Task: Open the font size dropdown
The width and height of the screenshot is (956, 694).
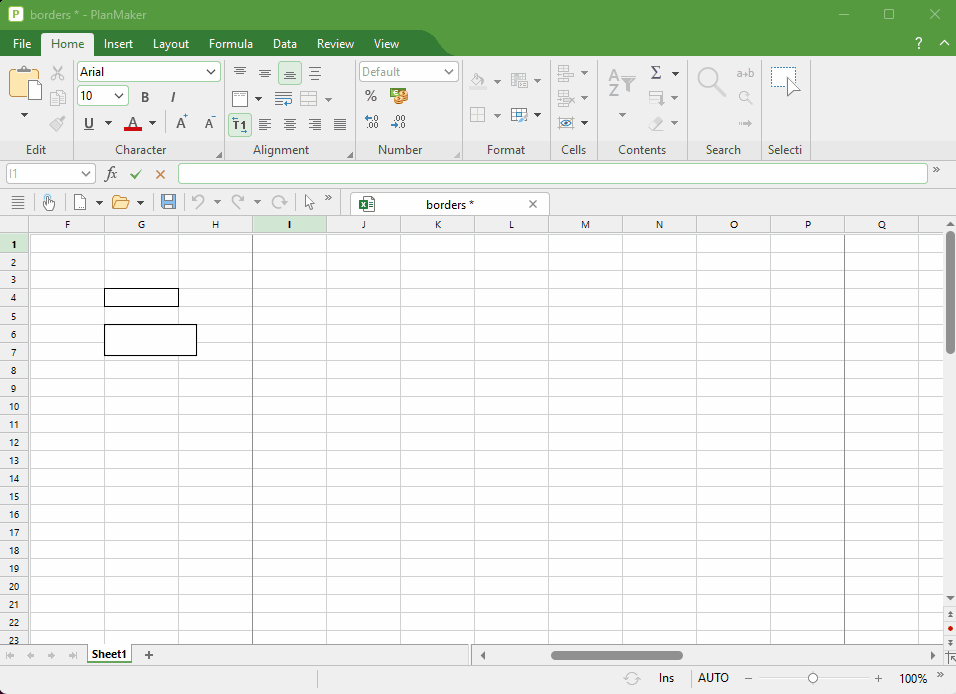Action: 120,97
